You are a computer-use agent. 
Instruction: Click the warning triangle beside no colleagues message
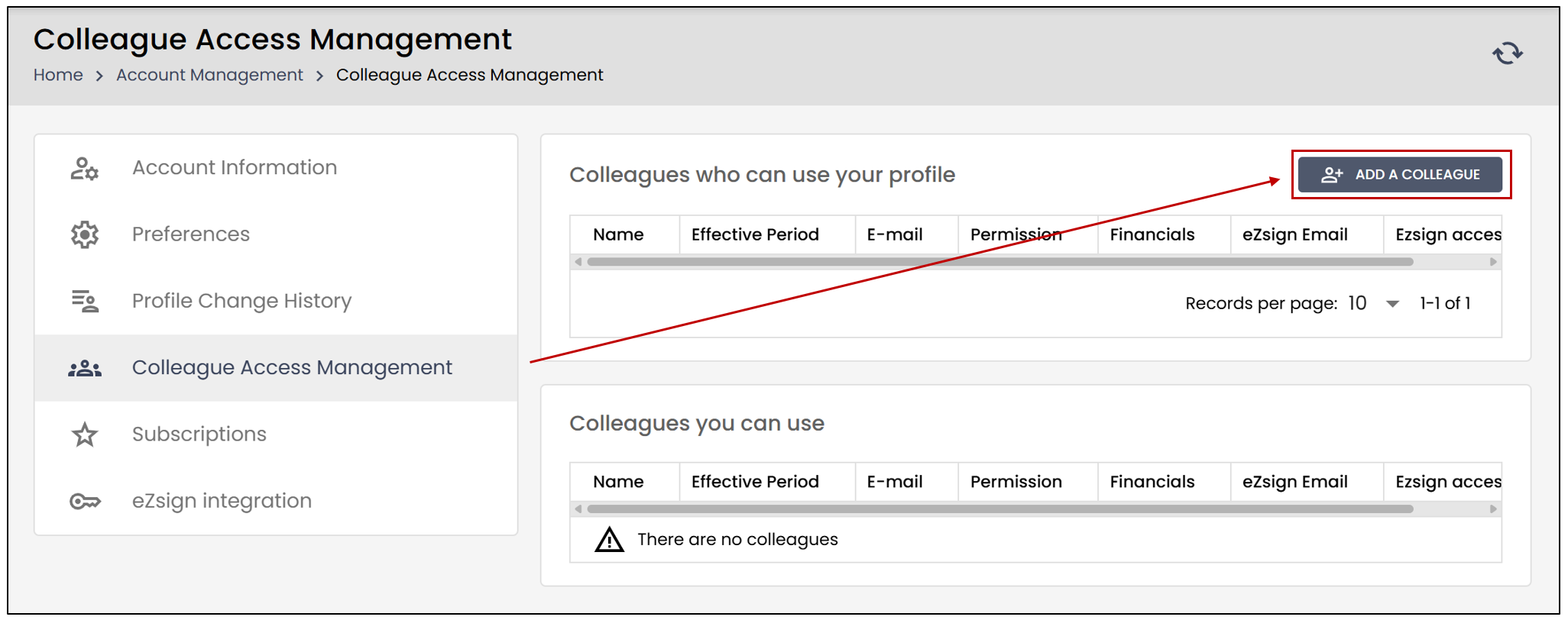click(609, 540)
